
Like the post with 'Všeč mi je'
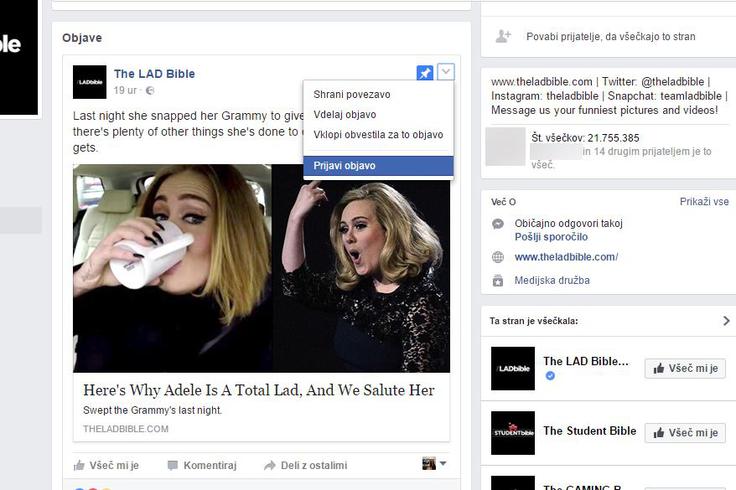coord(107,465)
